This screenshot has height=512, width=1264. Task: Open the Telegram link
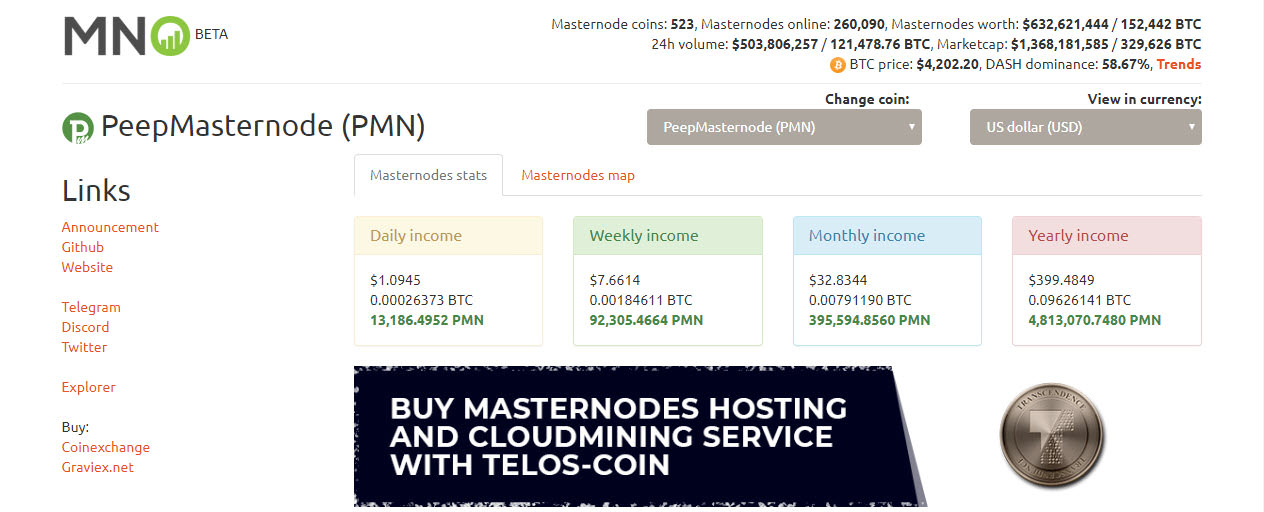click(x=91, y=307)
